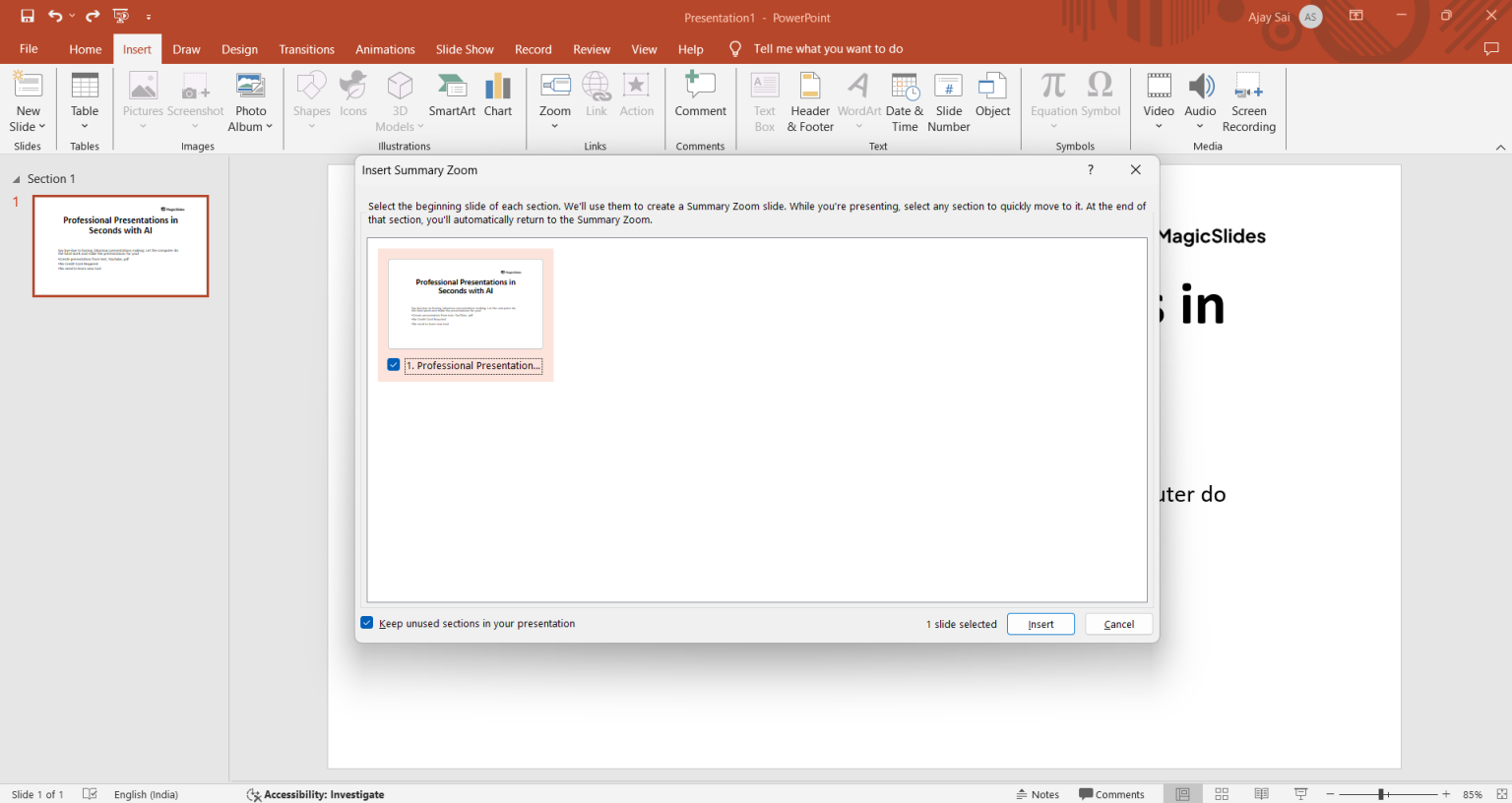This screenshot has height=803, width=1512.
Task: Open the Slide Show tab
Action: tap(465, 49)
